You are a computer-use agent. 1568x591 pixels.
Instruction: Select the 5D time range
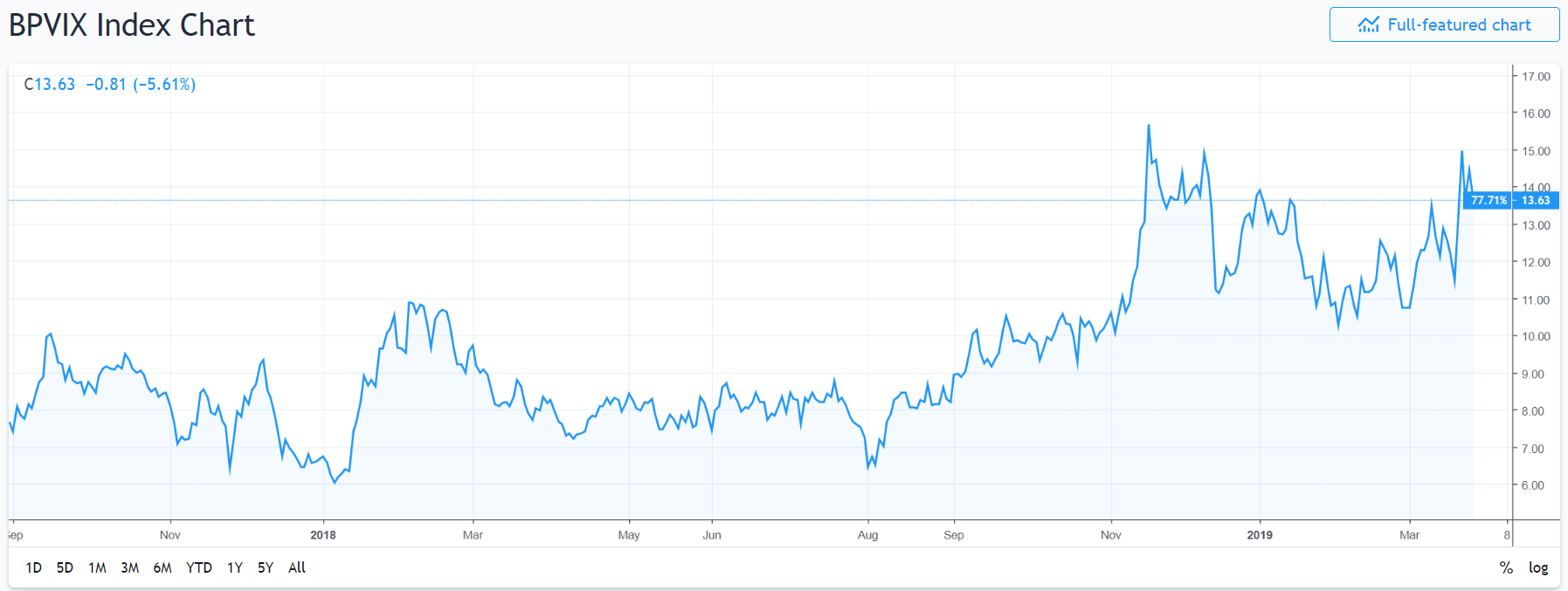65,567
